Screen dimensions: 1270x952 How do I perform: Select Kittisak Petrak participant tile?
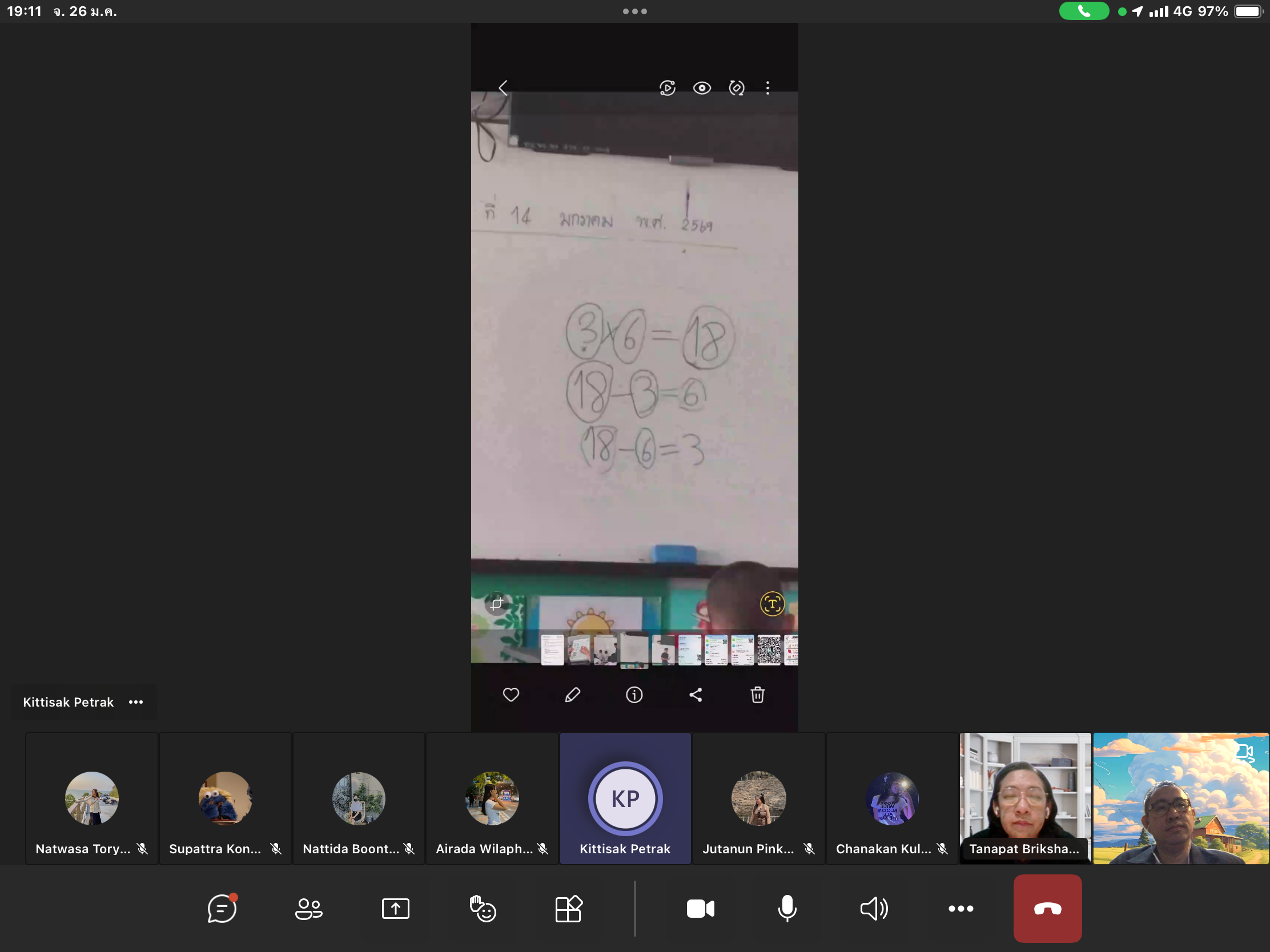(x=625, y=798)
